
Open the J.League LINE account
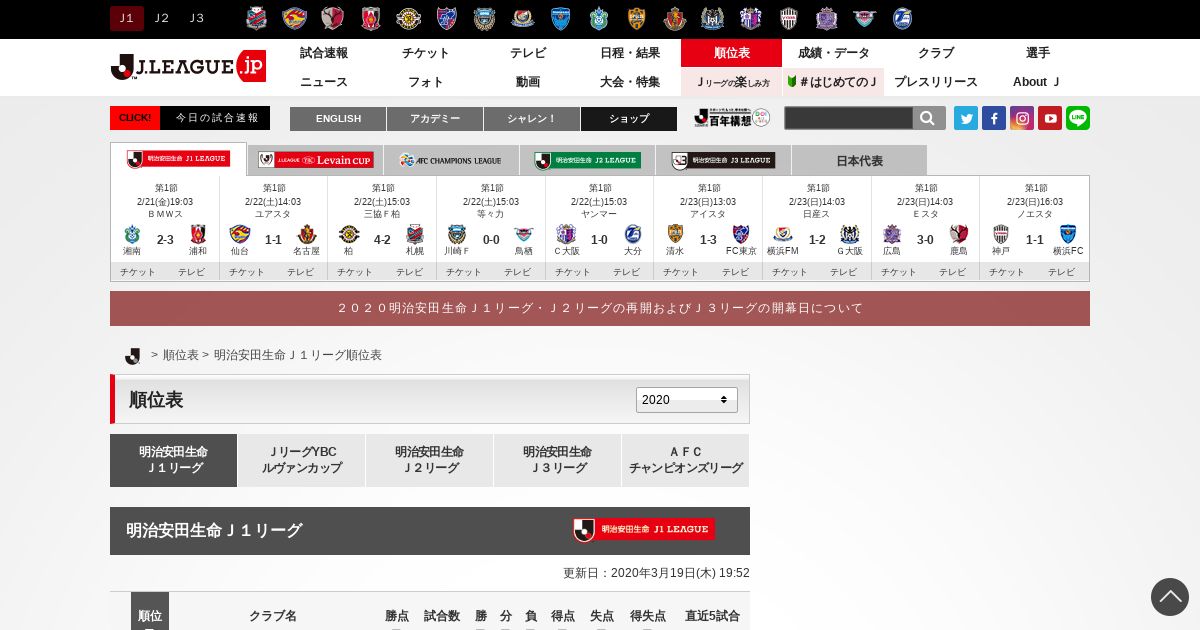point(1078,118)
